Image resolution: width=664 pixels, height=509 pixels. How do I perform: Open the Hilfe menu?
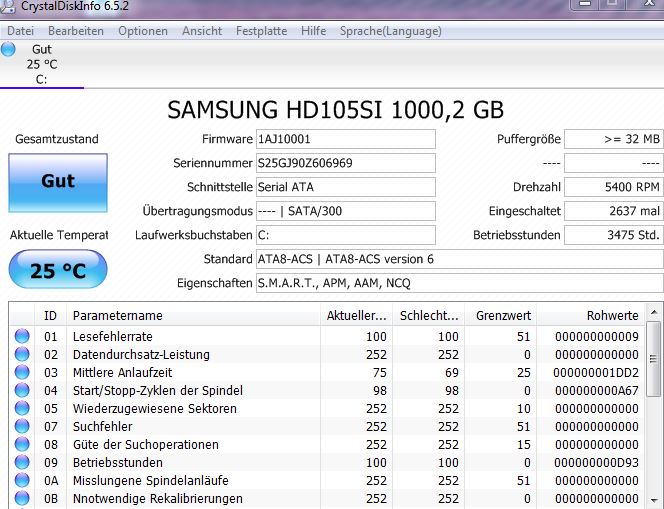pos(313,31)
